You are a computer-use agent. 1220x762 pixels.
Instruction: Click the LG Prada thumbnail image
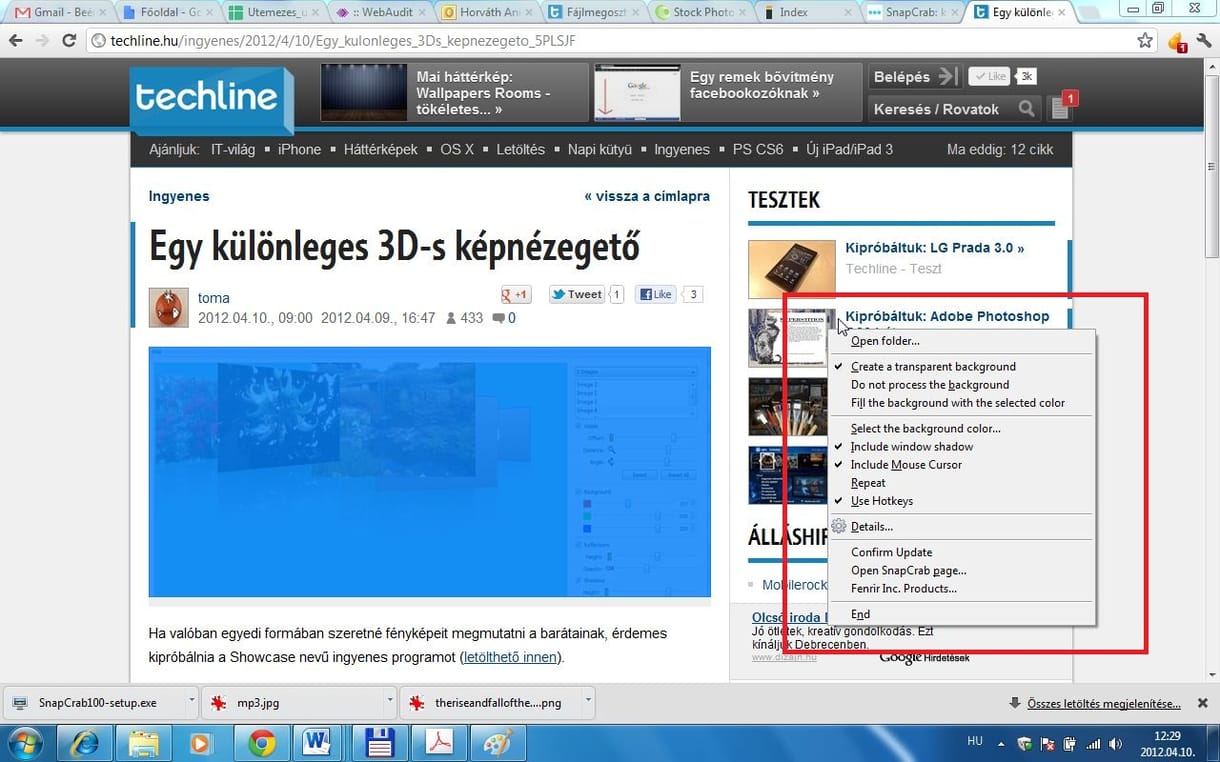pos(791,270)
